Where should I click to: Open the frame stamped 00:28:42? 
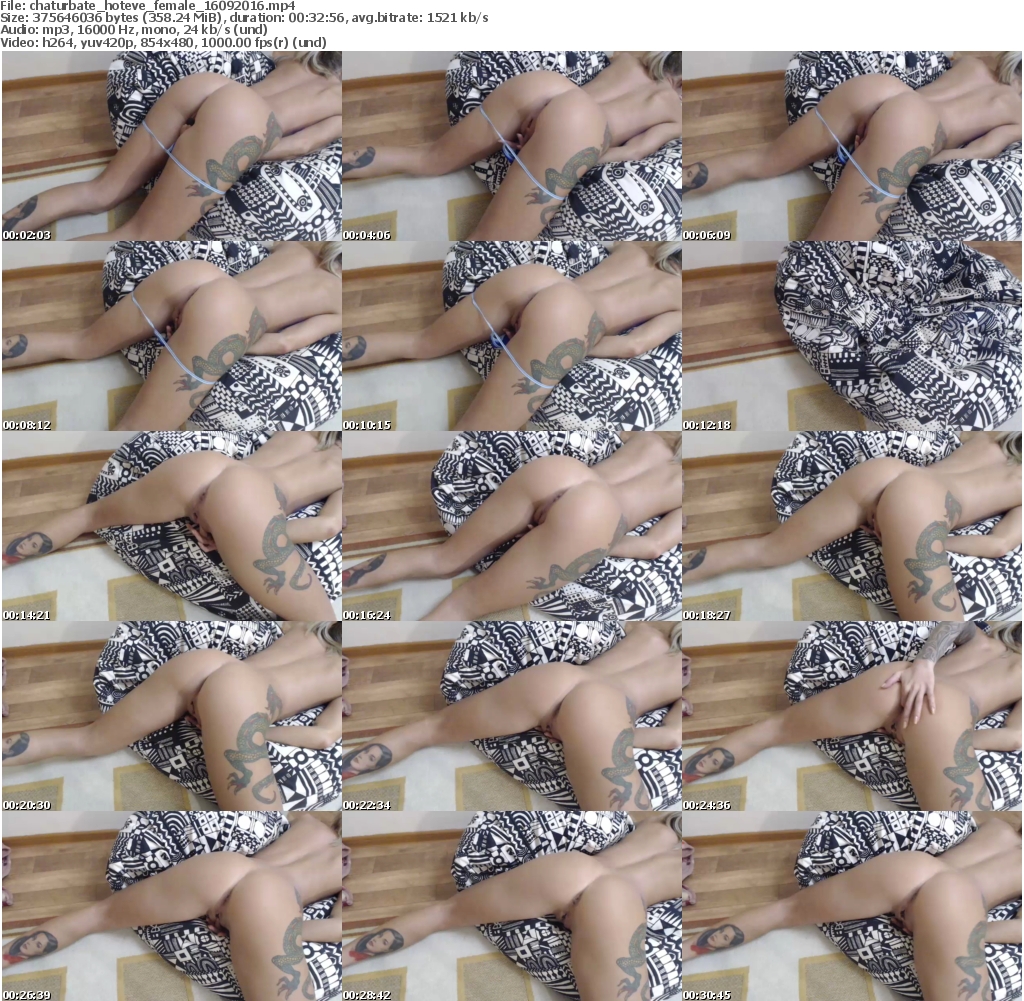[x=512, y=906]
